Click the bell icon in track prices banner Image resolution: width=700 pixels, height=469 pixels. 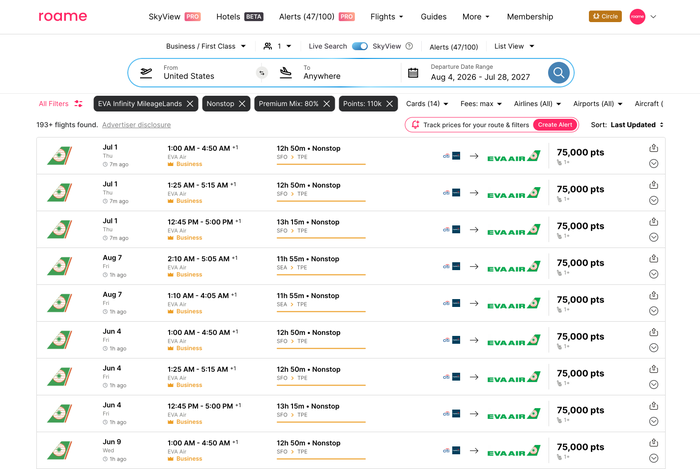[x=415, y=125]
